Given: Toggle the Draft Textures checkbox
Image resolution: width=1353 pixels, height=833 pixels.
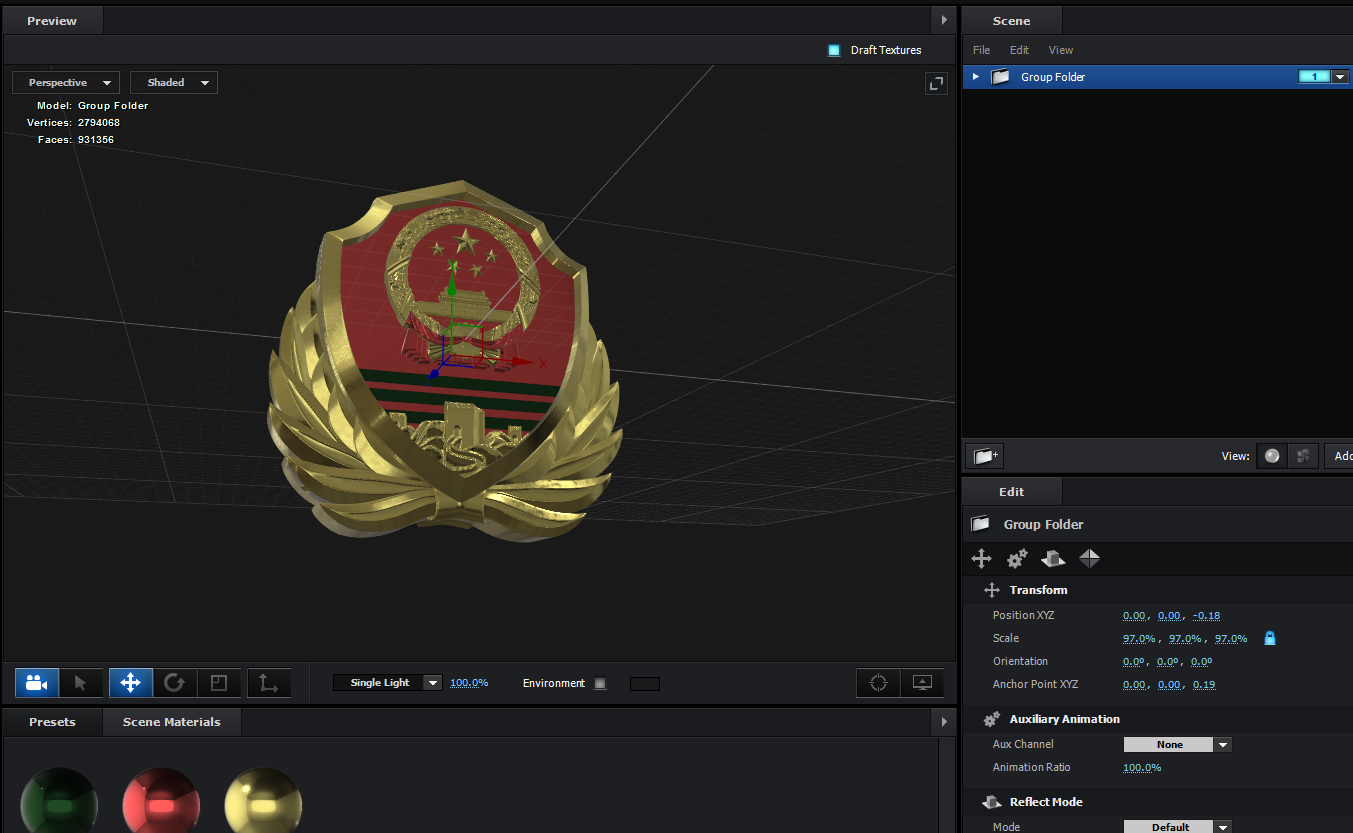Looking at the screenshot, I should 834,50.
